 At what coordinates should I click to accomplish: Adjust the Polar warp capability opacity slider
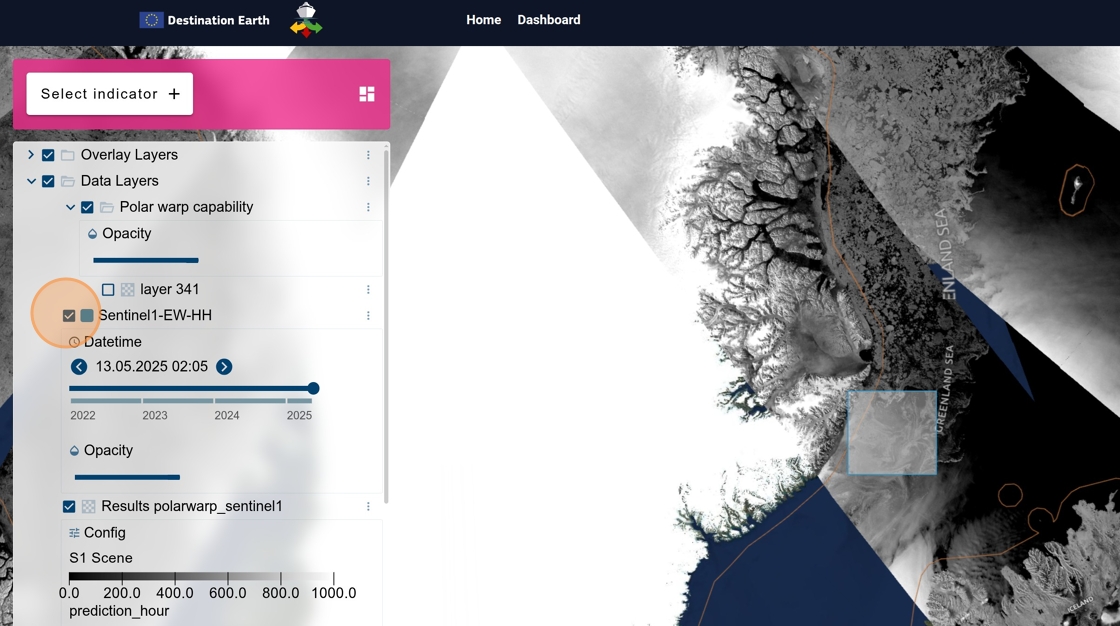[146, 260]
